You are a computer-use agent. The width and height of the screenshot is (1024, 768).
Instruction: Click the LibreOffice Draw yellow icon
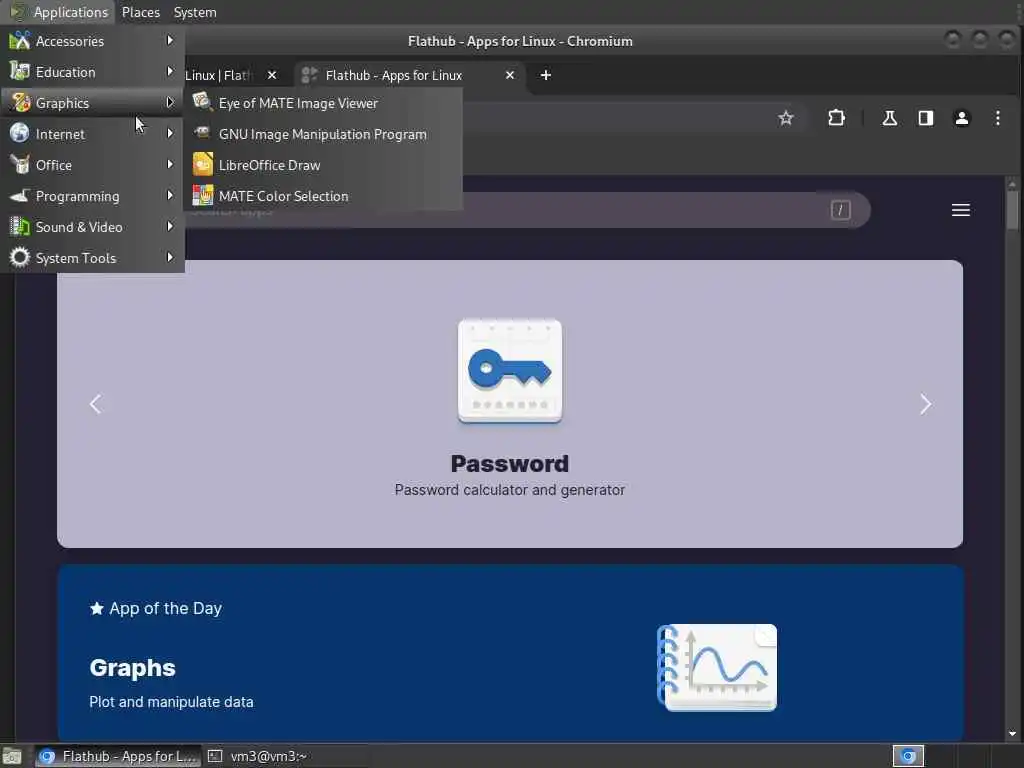[x=202, y=164]
